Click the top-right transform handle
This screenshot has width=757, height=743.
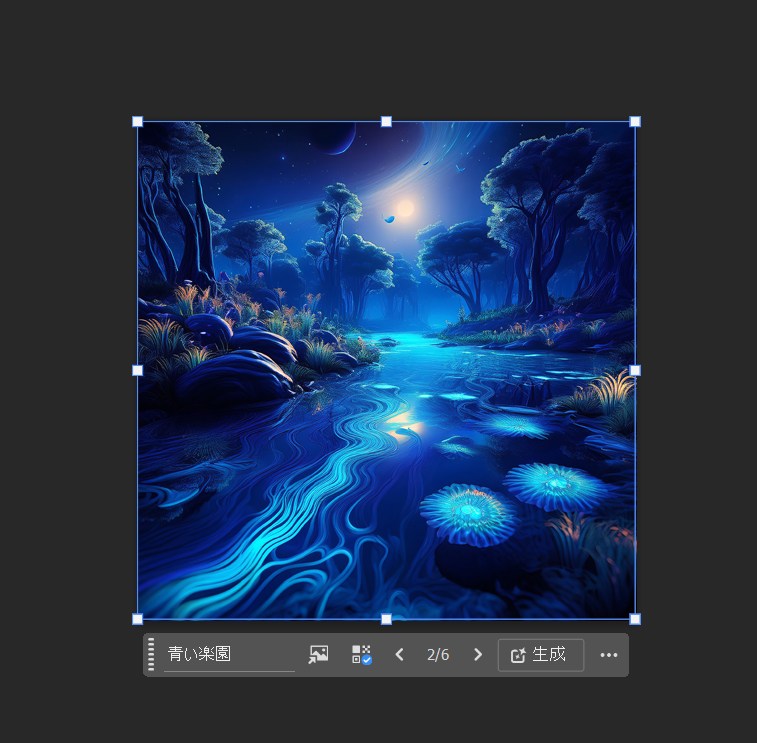click(635, 122)
